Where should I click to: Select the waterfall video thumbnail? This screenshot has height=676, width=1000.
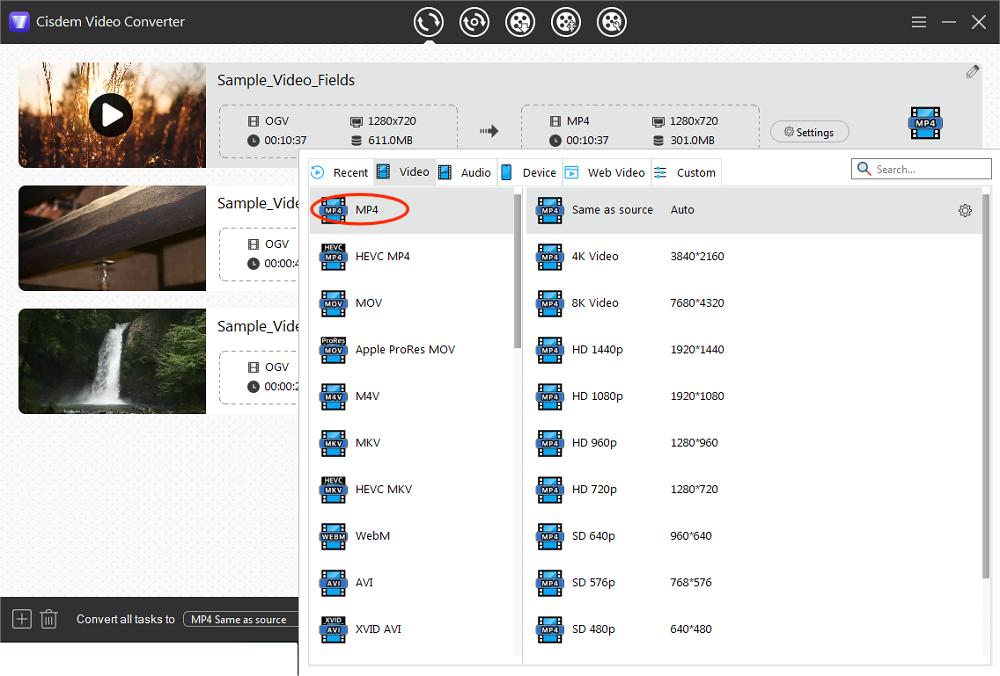[x=112, y=361]
